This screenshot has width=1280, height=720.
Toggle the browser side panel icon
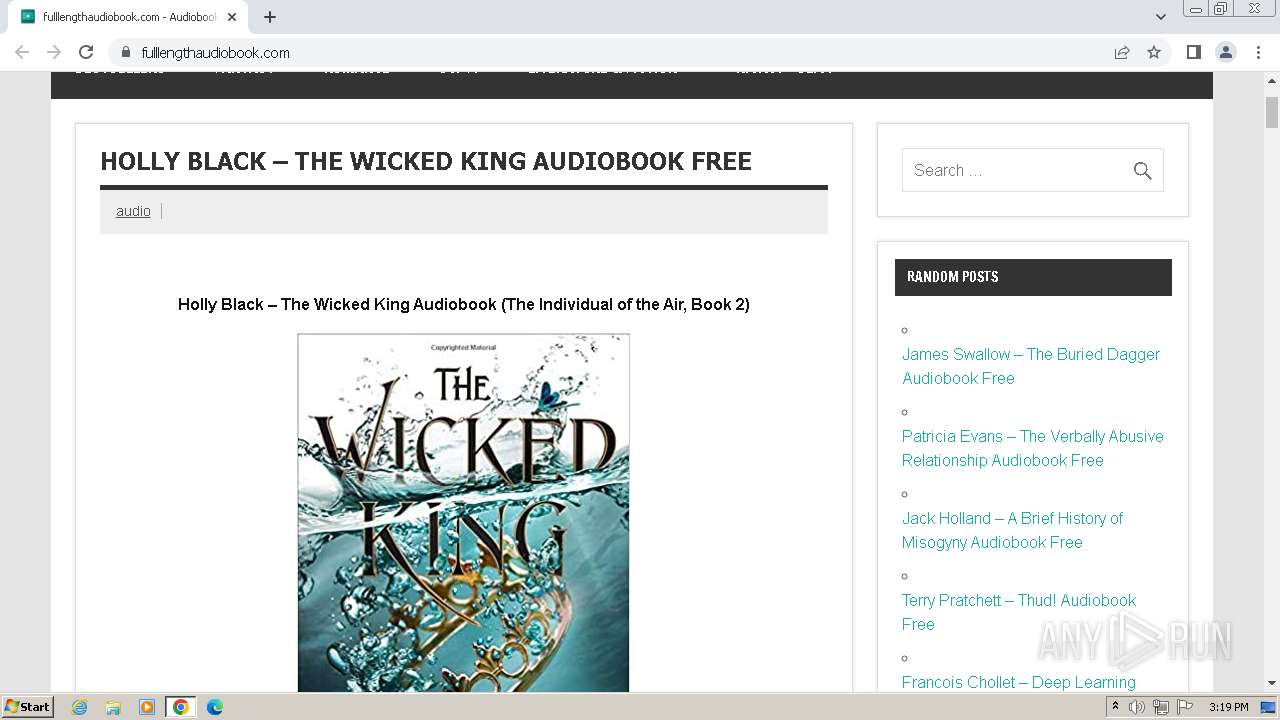(x=1193, y=52)
